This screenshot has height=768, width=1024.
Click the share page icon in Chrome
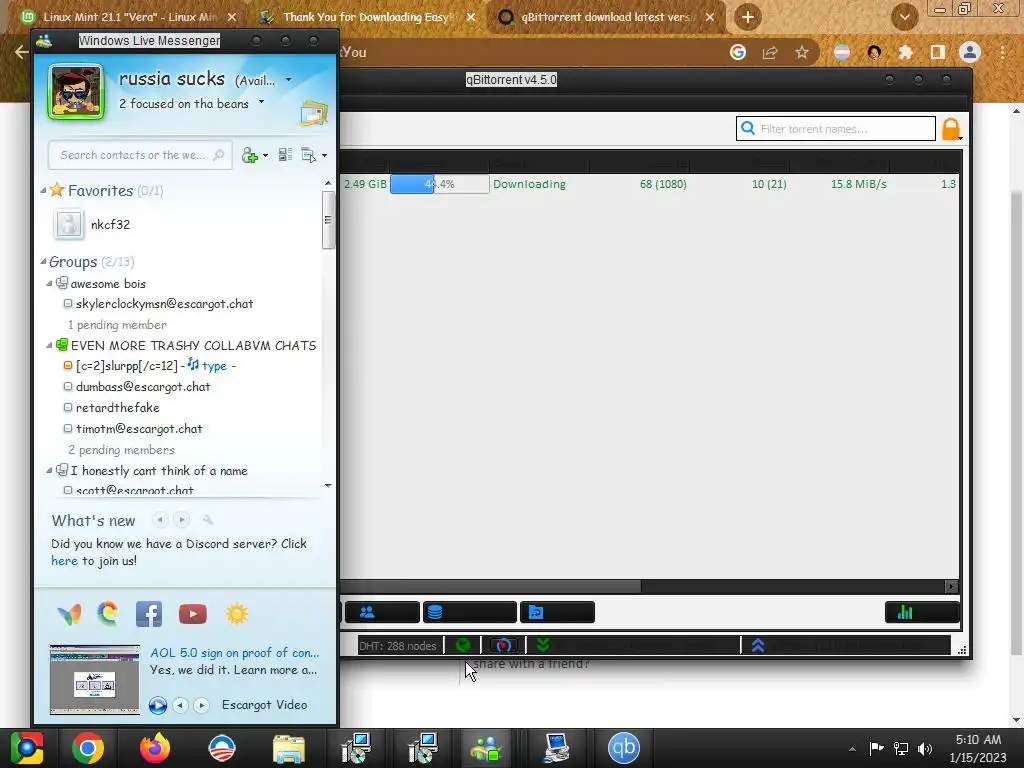[770, 52]
